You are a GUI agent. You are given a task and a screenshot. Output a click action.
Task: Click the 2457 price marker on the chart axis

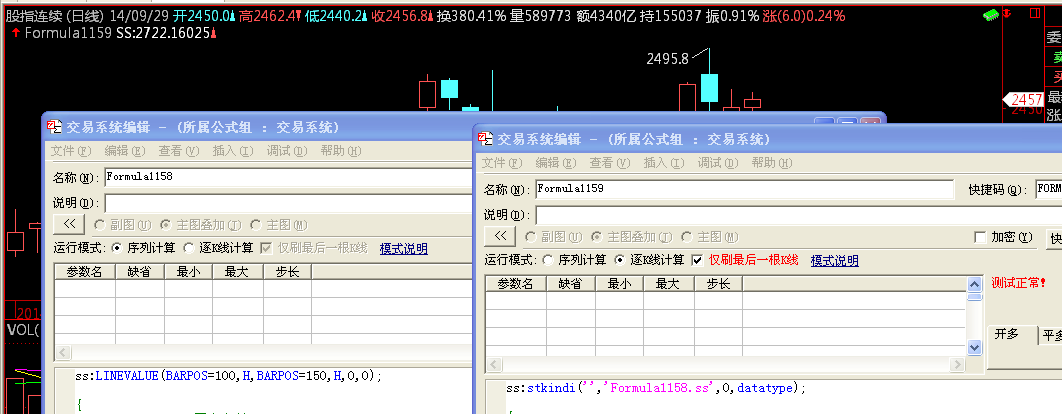click(1025, 100)
